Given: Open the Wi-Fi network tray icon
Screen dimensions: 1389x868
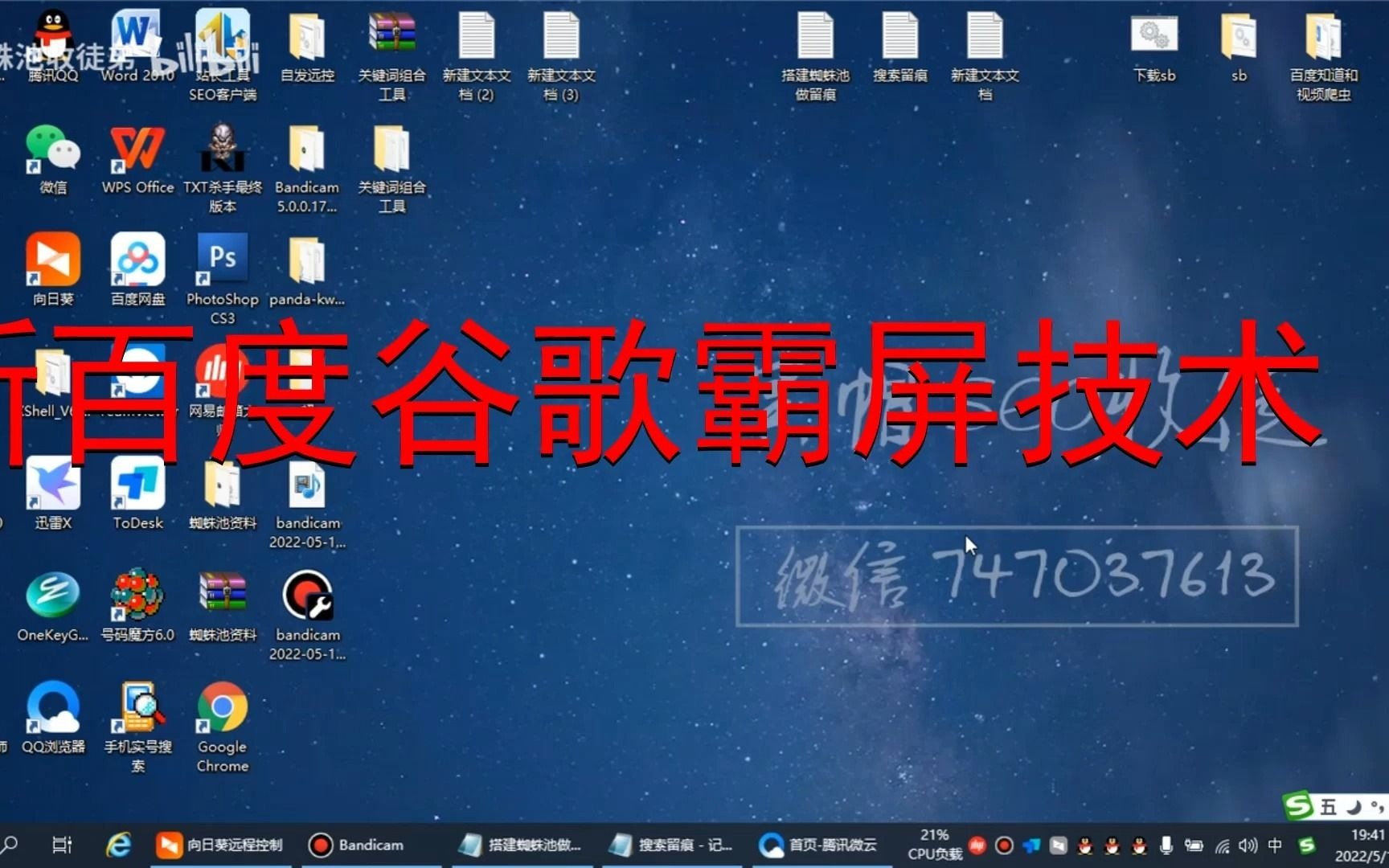Looking at the screenshot, I should [1221, 845].
